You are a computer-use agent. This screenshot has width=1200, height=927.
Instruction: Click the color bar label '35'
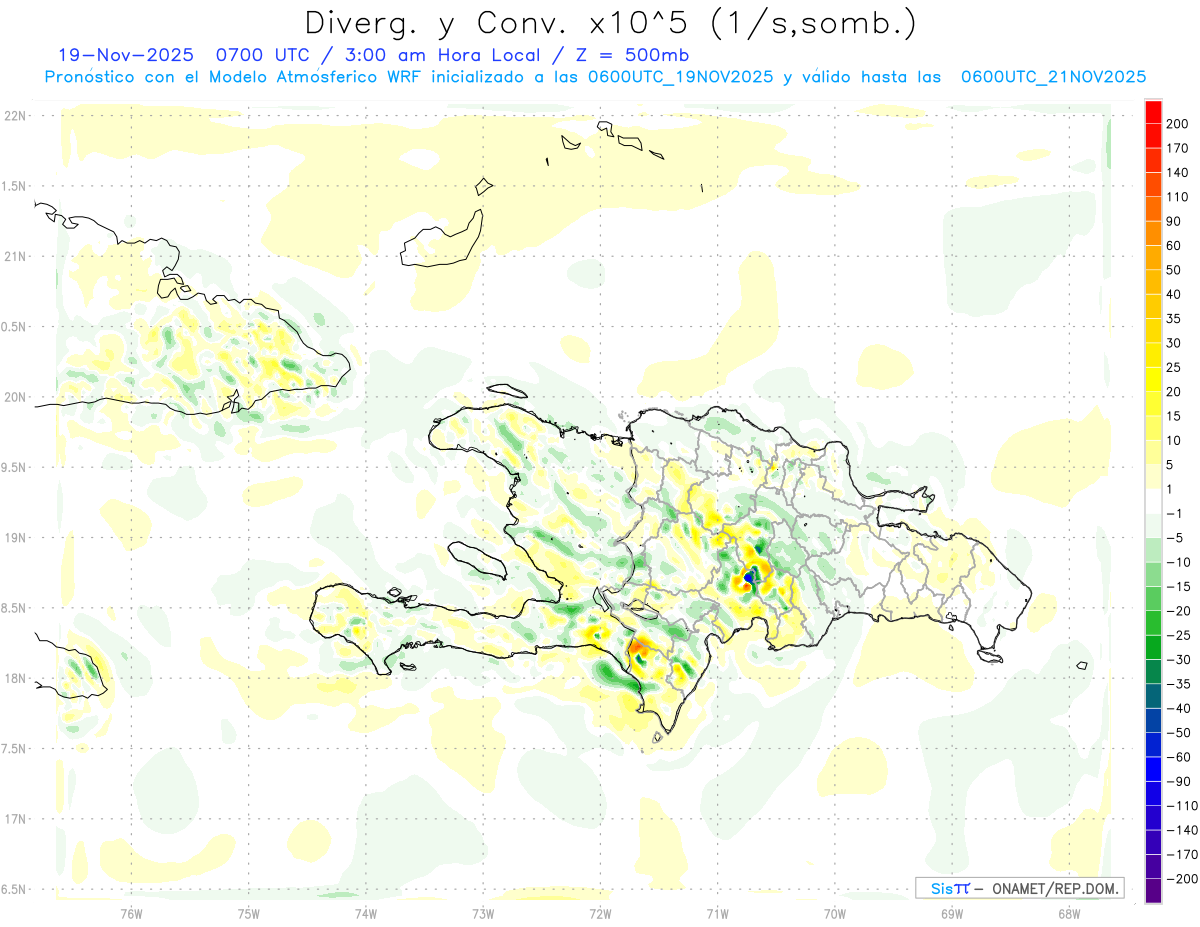(1173, 319)
